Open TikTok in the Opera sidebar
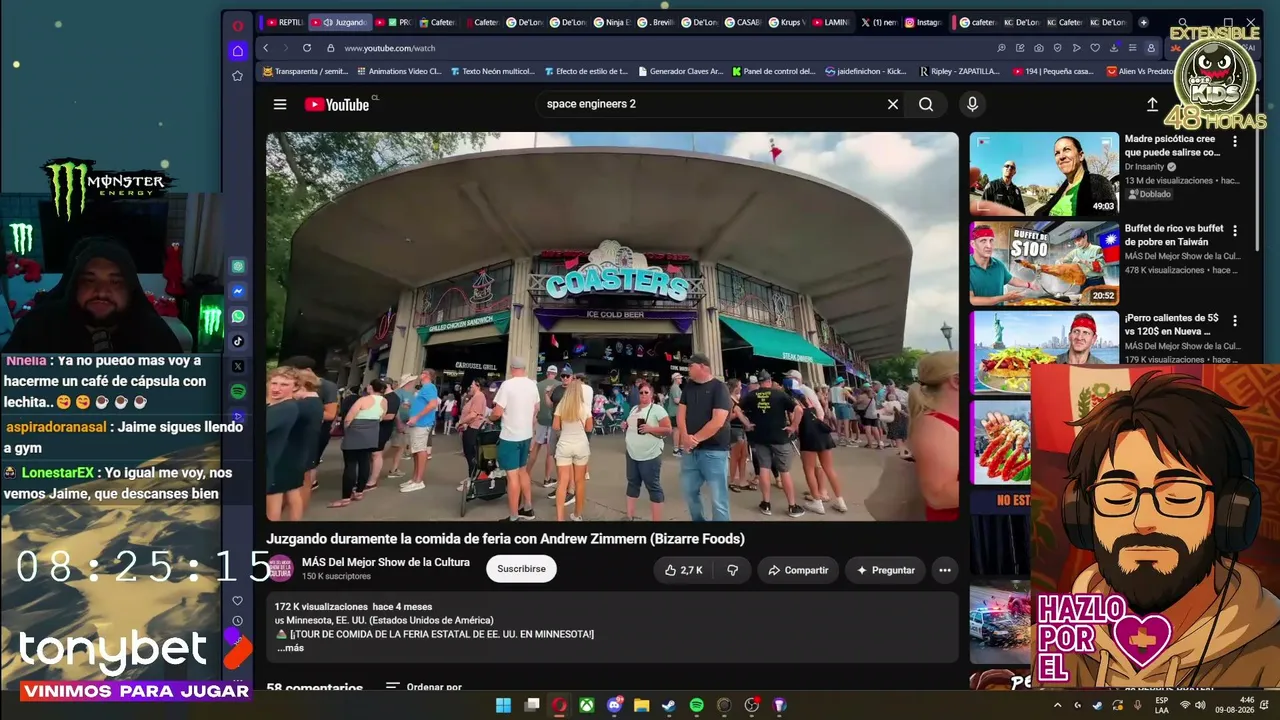The height and width of the screenshot is (720, 1280). [x=238, y=341]
